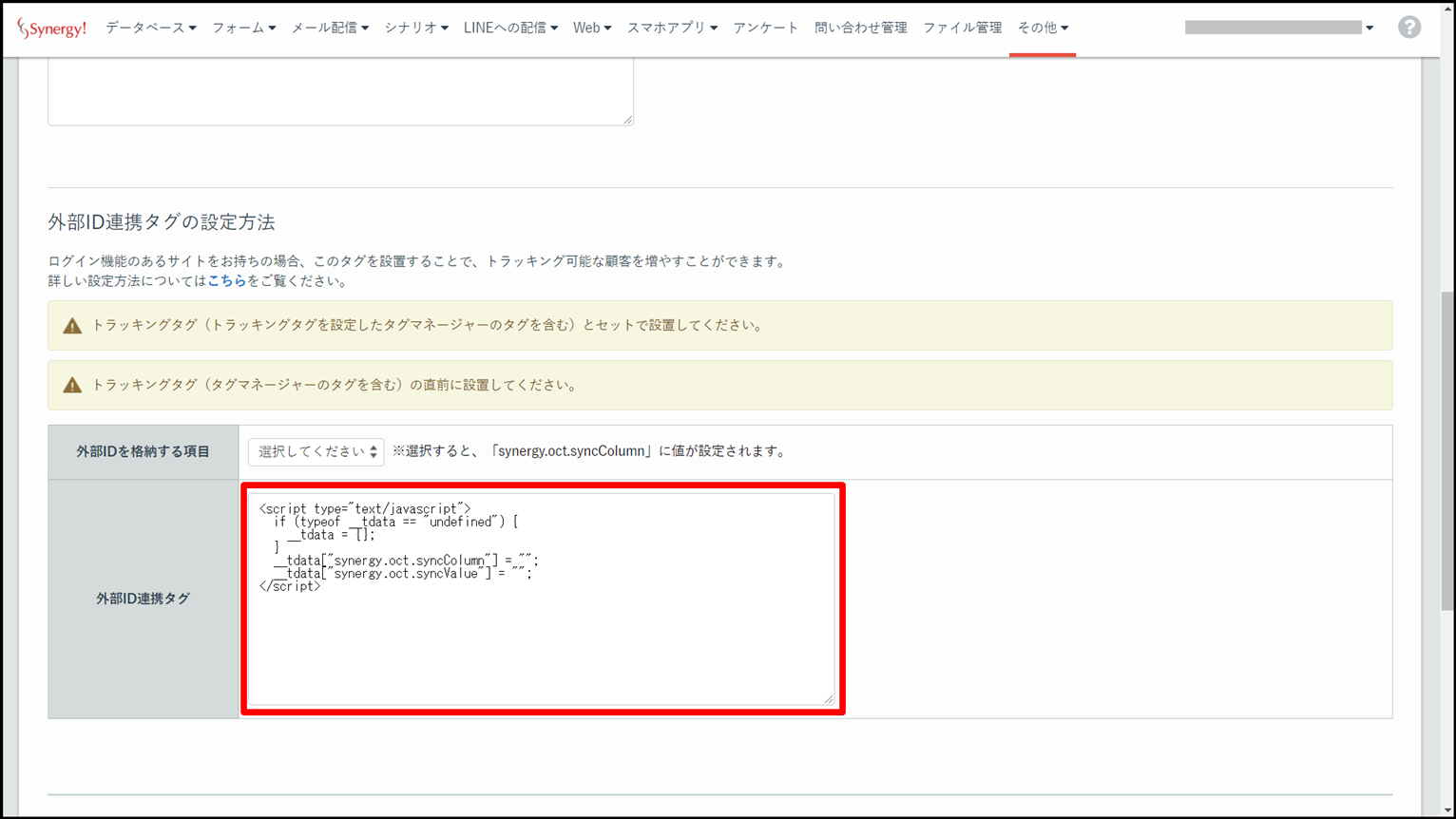
Task: Click the Synergy! logo
Action: pos(52,29)
